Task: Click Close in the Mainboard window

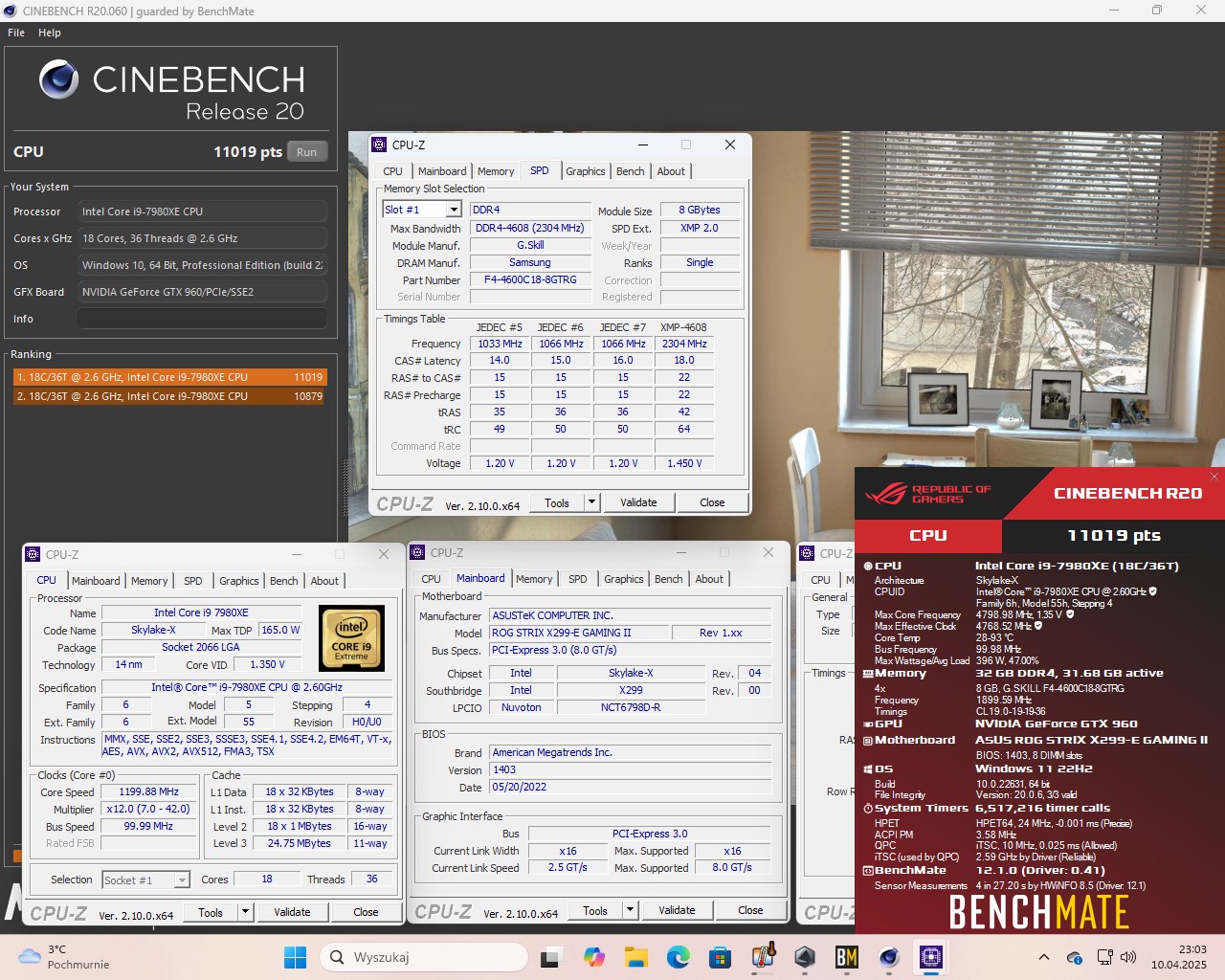Action: (750, 910)
